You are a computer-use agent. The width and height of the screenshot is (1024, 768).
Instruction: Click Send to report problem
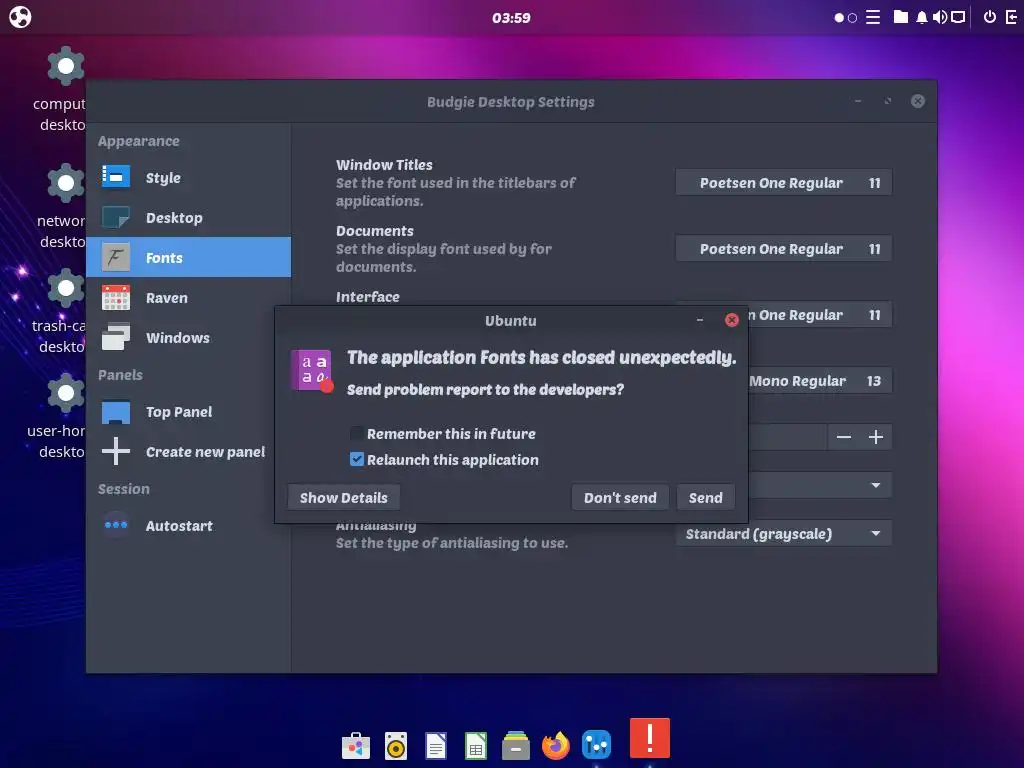pyautogui.click(x=705, y=498)
